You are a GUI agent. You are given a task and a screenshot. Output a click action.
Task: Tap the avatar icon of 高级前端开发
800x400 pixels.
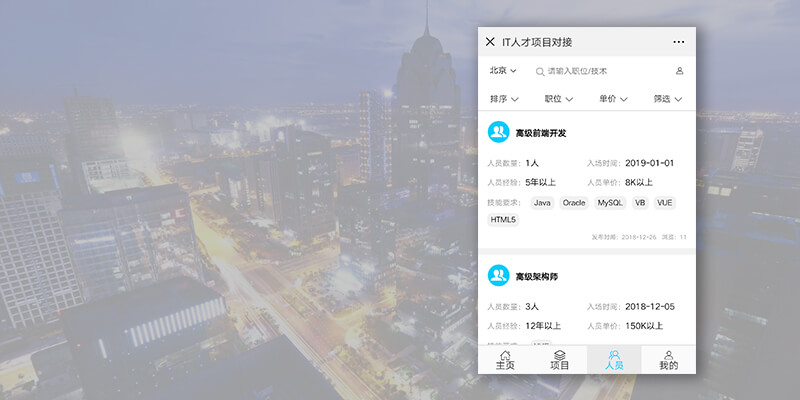[498, 132]
